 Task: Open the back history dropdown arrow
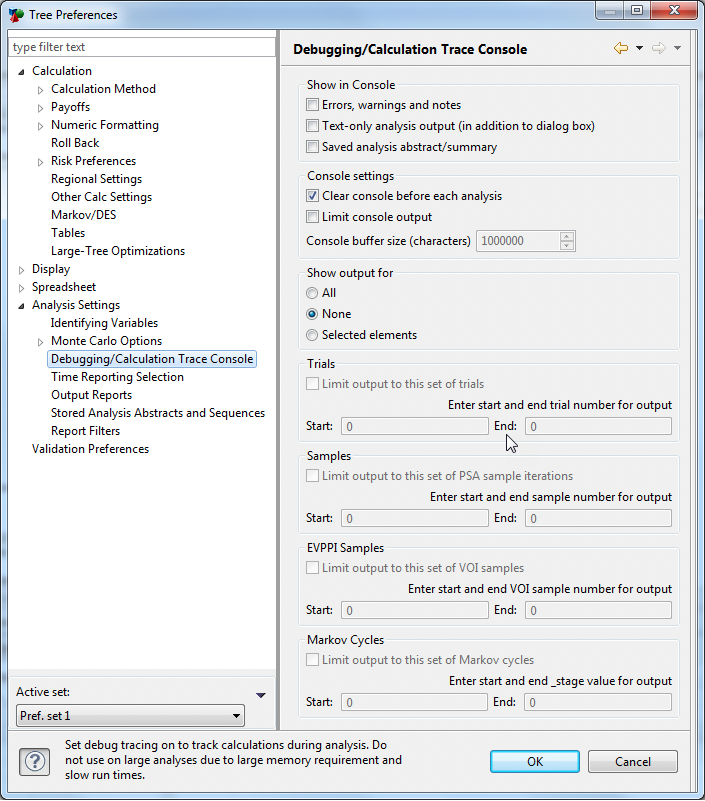coord(639,49)
